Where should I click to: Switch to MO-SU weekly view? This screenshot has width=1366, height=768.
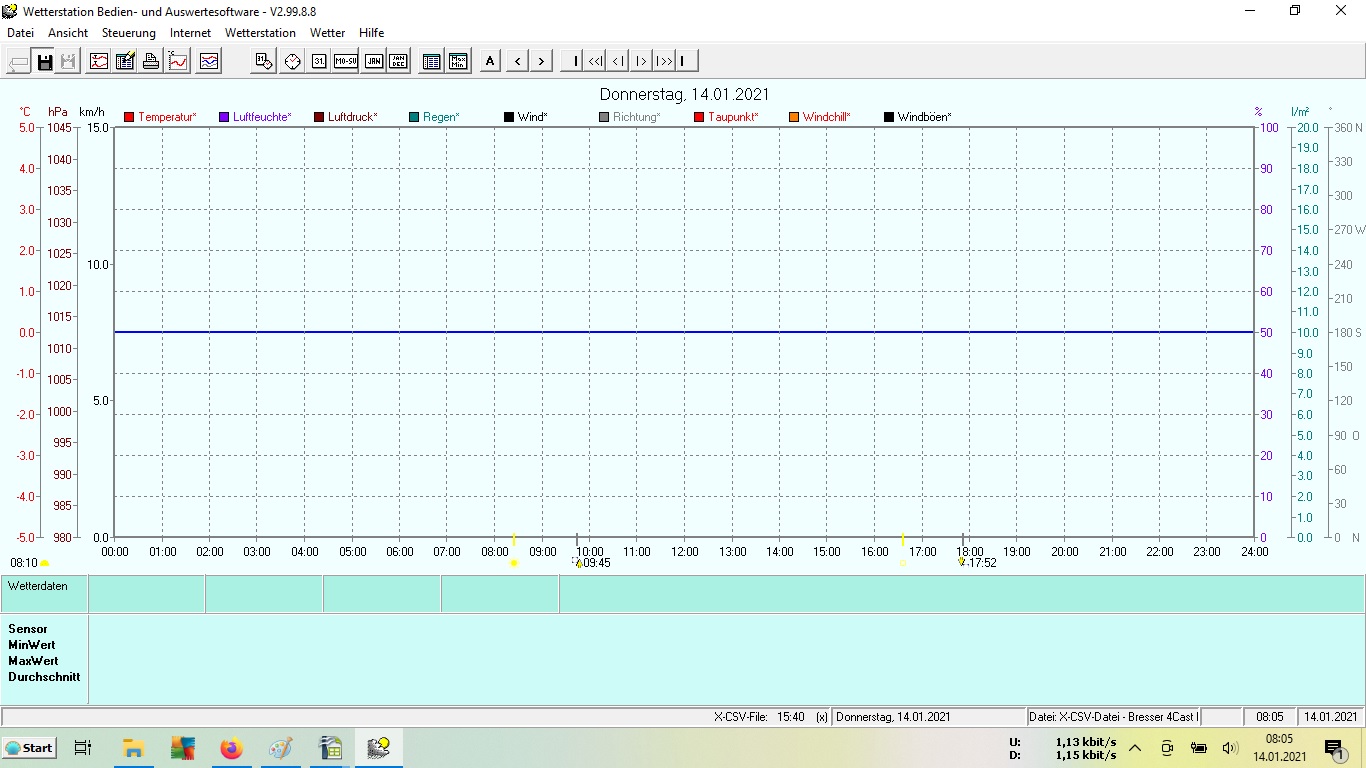pyautogui.click(x=345, y=62)
